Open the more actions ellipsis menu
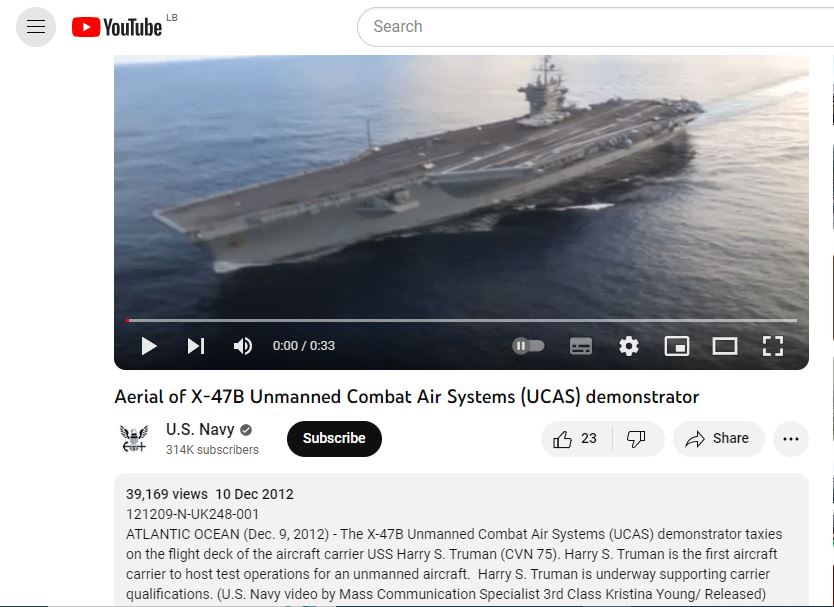The image size is (834, 607). (791, 439)
